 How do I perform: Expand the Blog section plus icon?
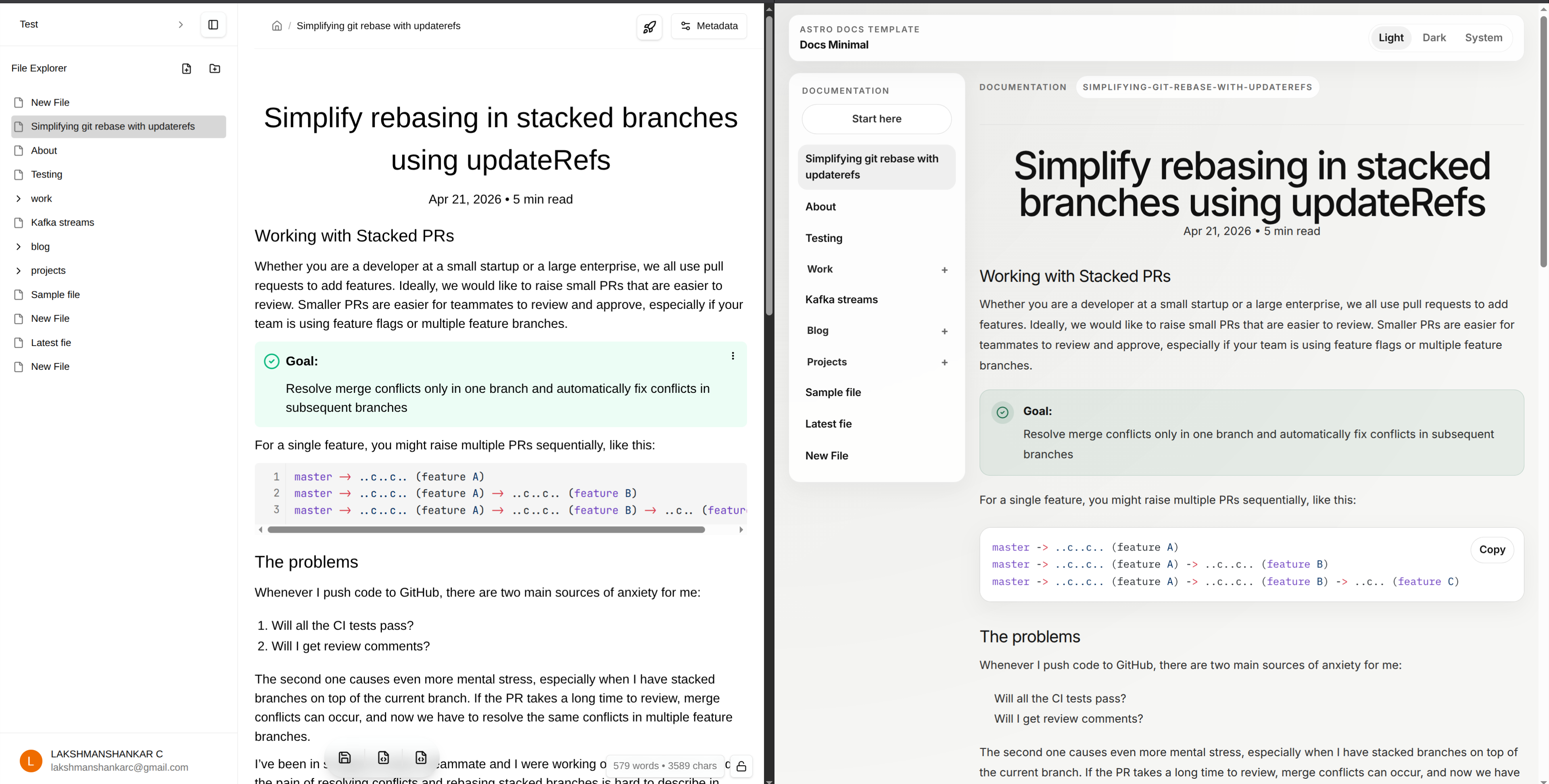[944, 331]
